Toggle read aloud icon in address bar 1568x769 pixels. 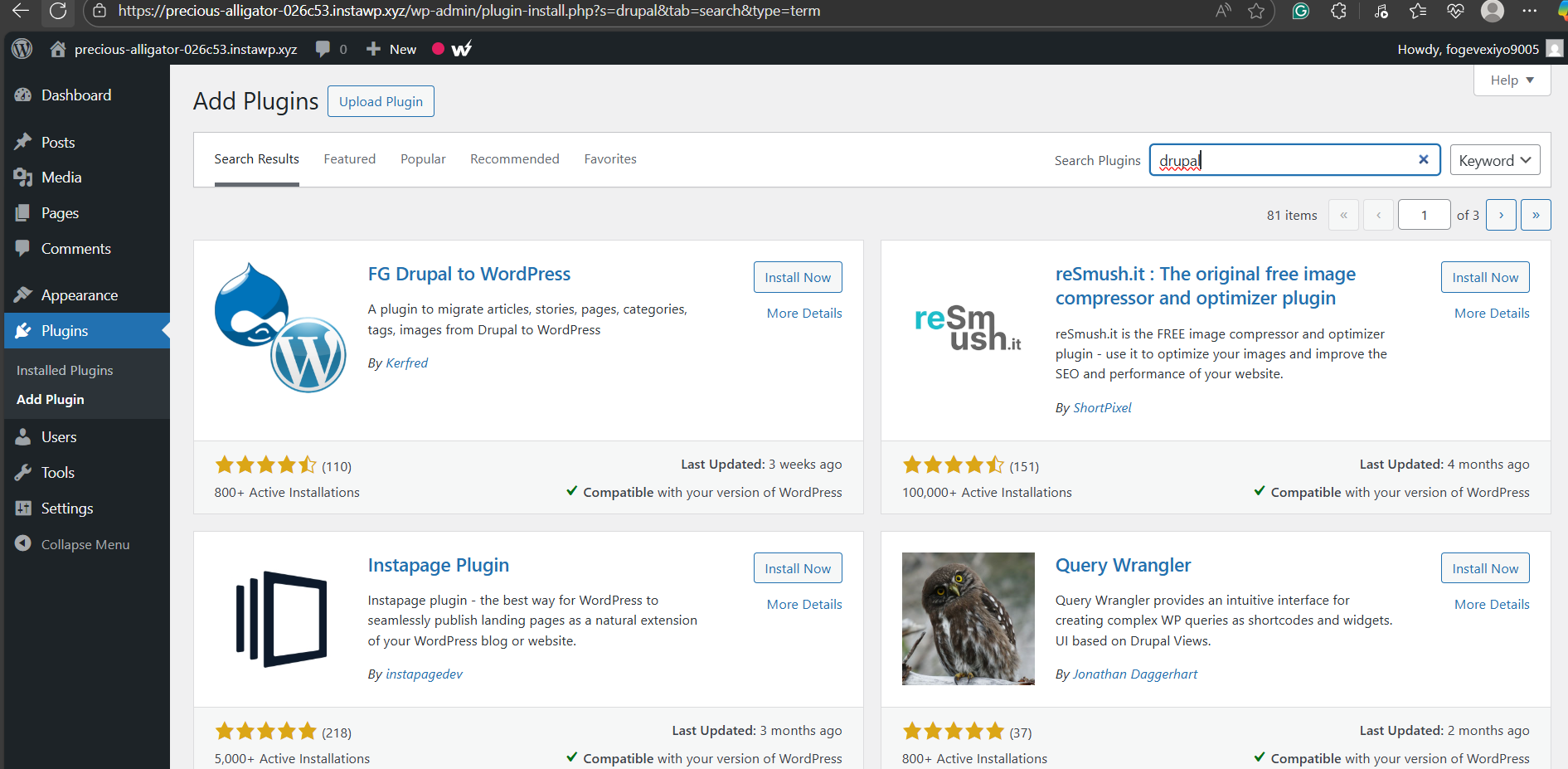(1224, 11)
